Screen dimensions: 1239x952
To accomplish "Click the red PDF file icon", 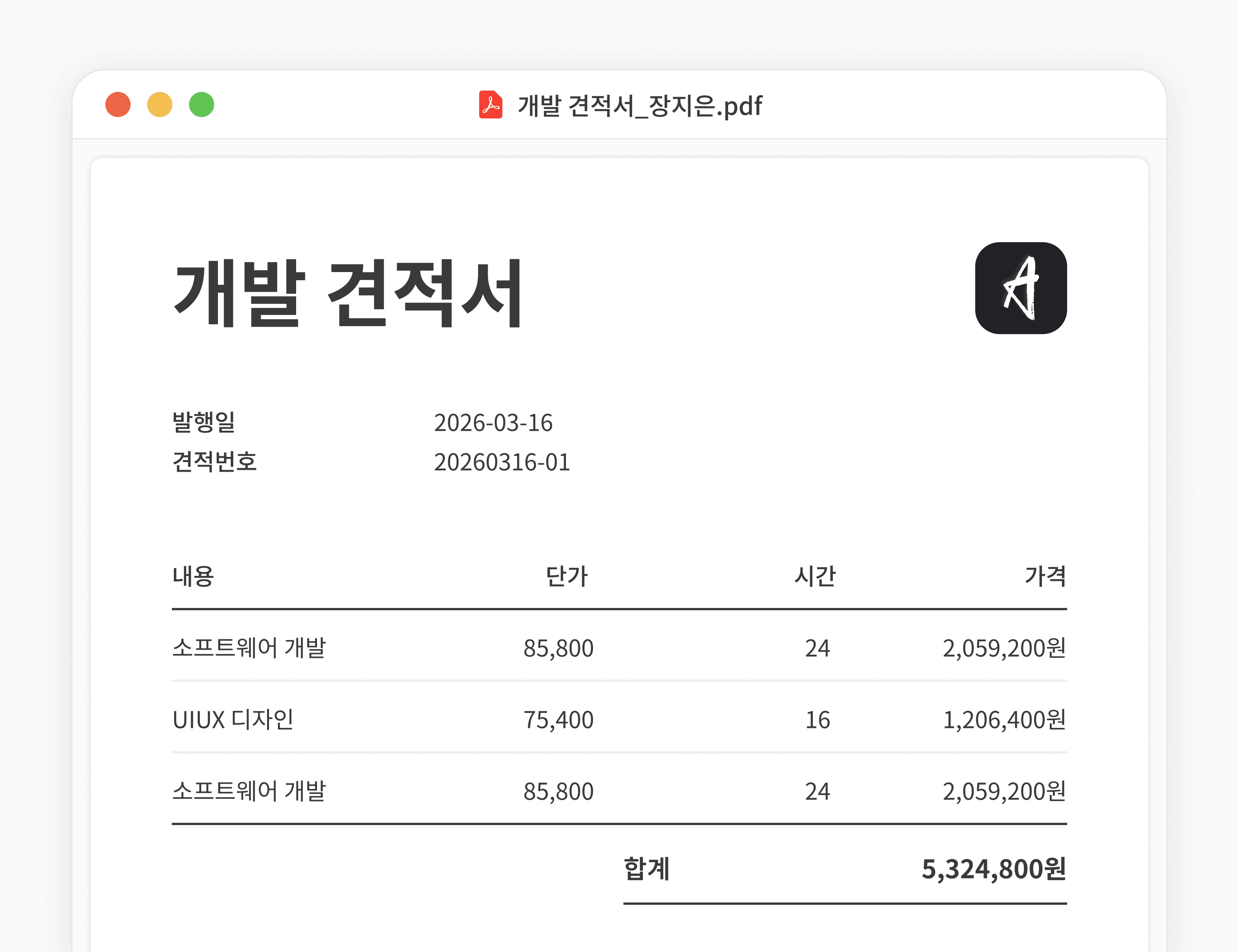I will click(490, 105).
